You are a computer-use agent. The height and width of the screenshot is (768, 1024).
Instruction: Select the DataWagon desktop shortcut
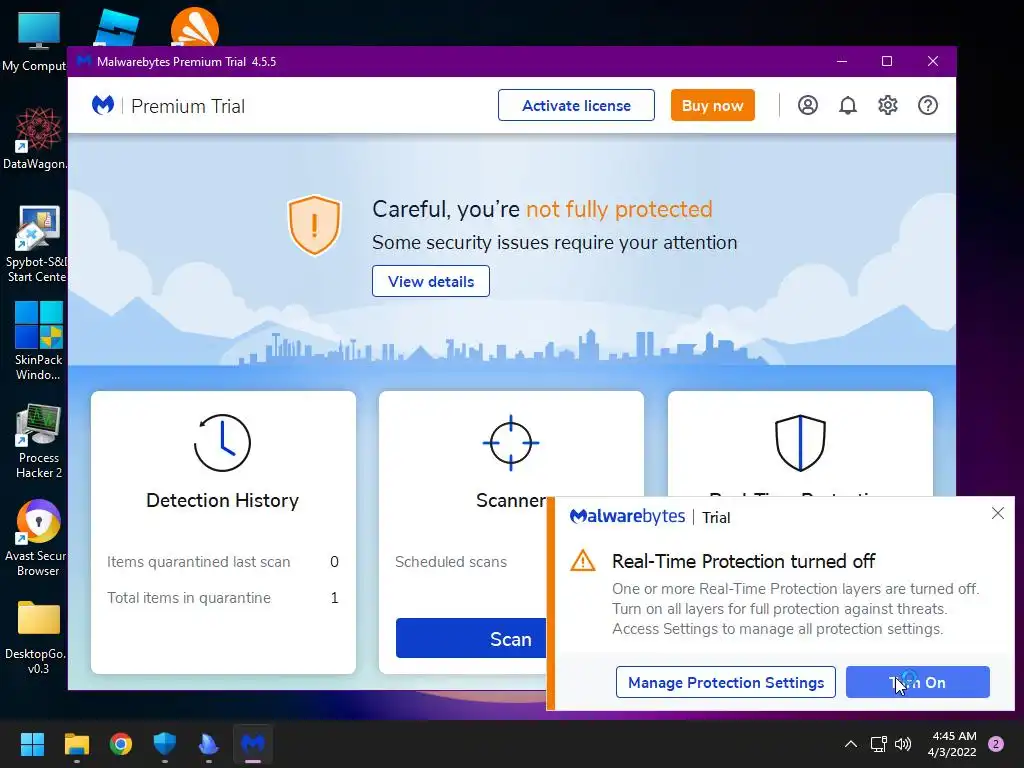pos(37,138)
